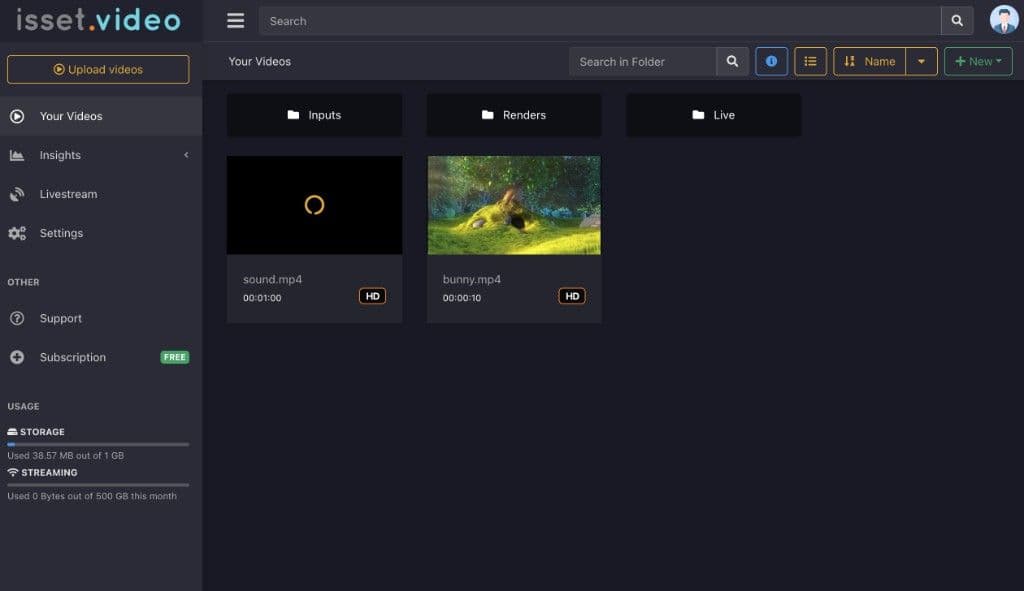Screen dimensions: 1024x591
Task: Click the top Search field
Action: pos(600,21)
